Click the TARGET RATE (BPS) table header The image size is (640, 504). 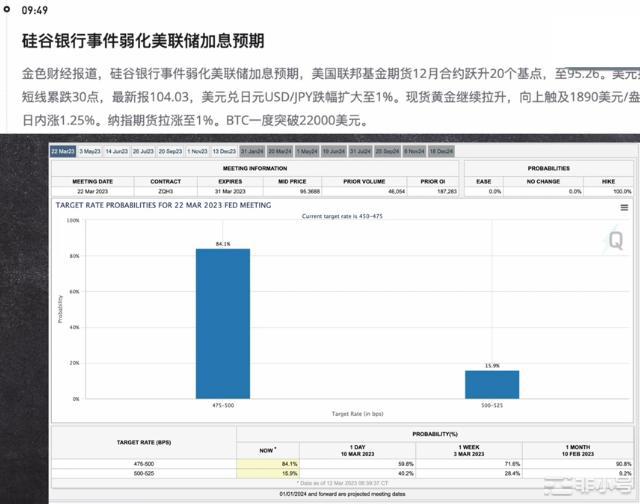144,442
